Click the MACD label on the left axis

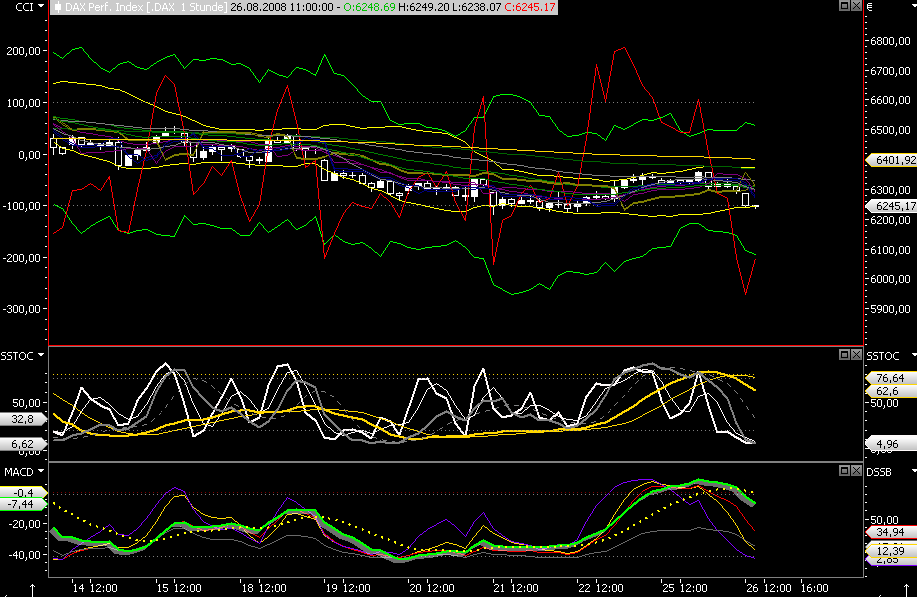pyautogui.click(x=16, y=470)
